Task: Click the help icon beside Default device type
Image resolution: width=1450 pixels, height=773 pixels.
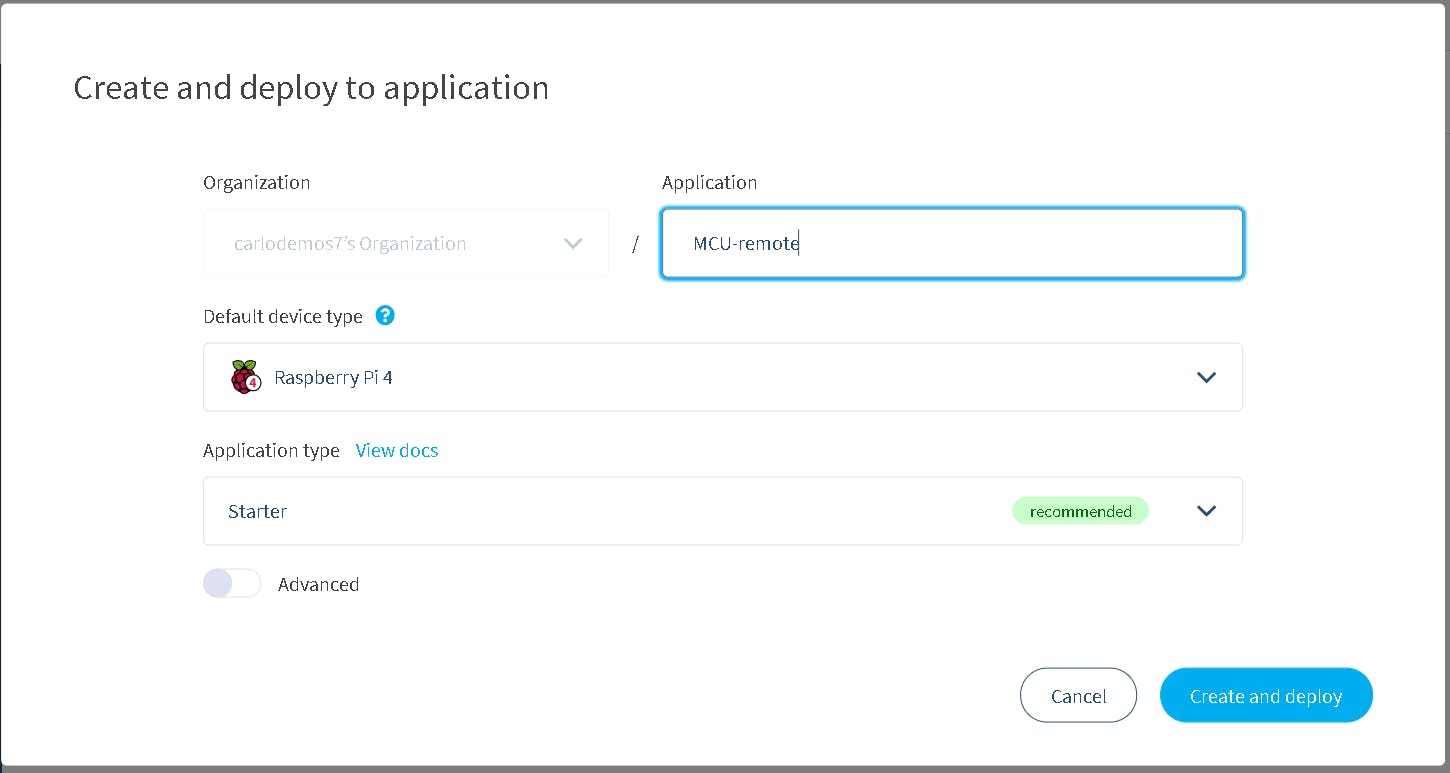Action: point(385,315)
